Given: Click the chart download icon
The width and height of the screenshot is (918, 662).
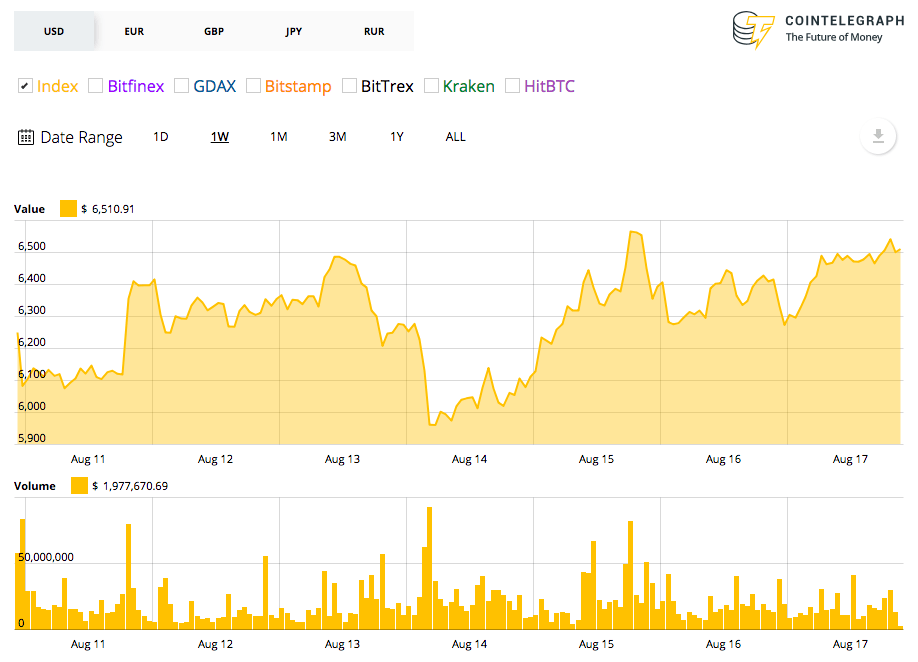Looking at the screenshot, I should click(x=878, y=136).
